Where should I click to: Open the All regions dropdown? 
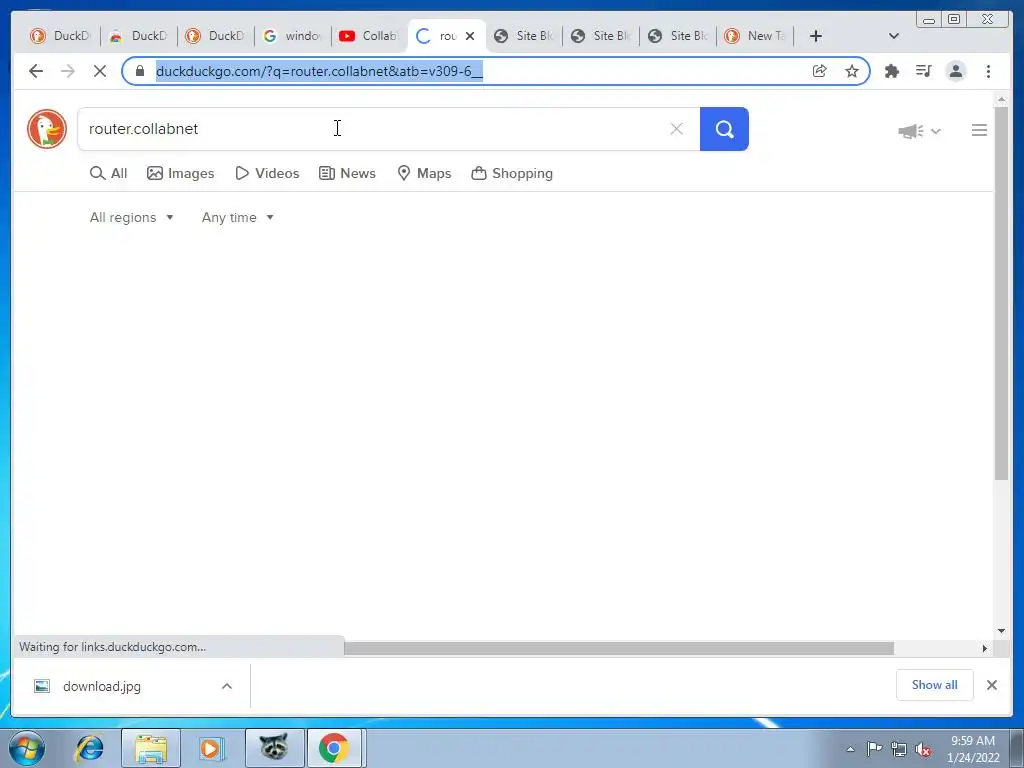click(131, 217)
